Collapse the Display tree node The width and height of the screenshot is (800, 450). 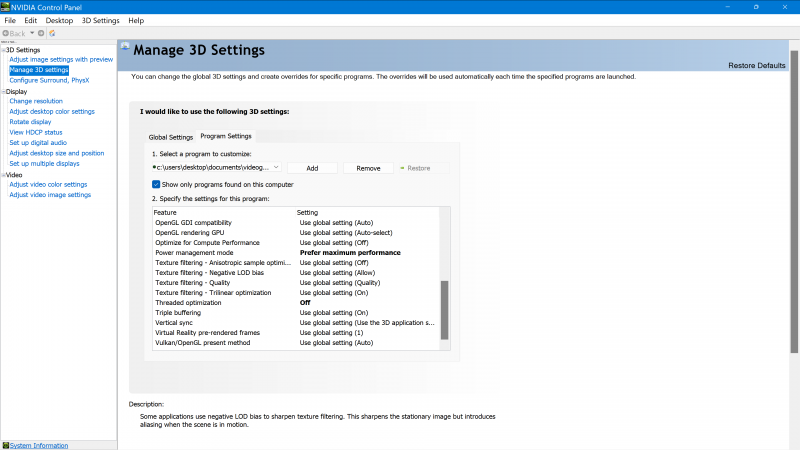(3, 92)
